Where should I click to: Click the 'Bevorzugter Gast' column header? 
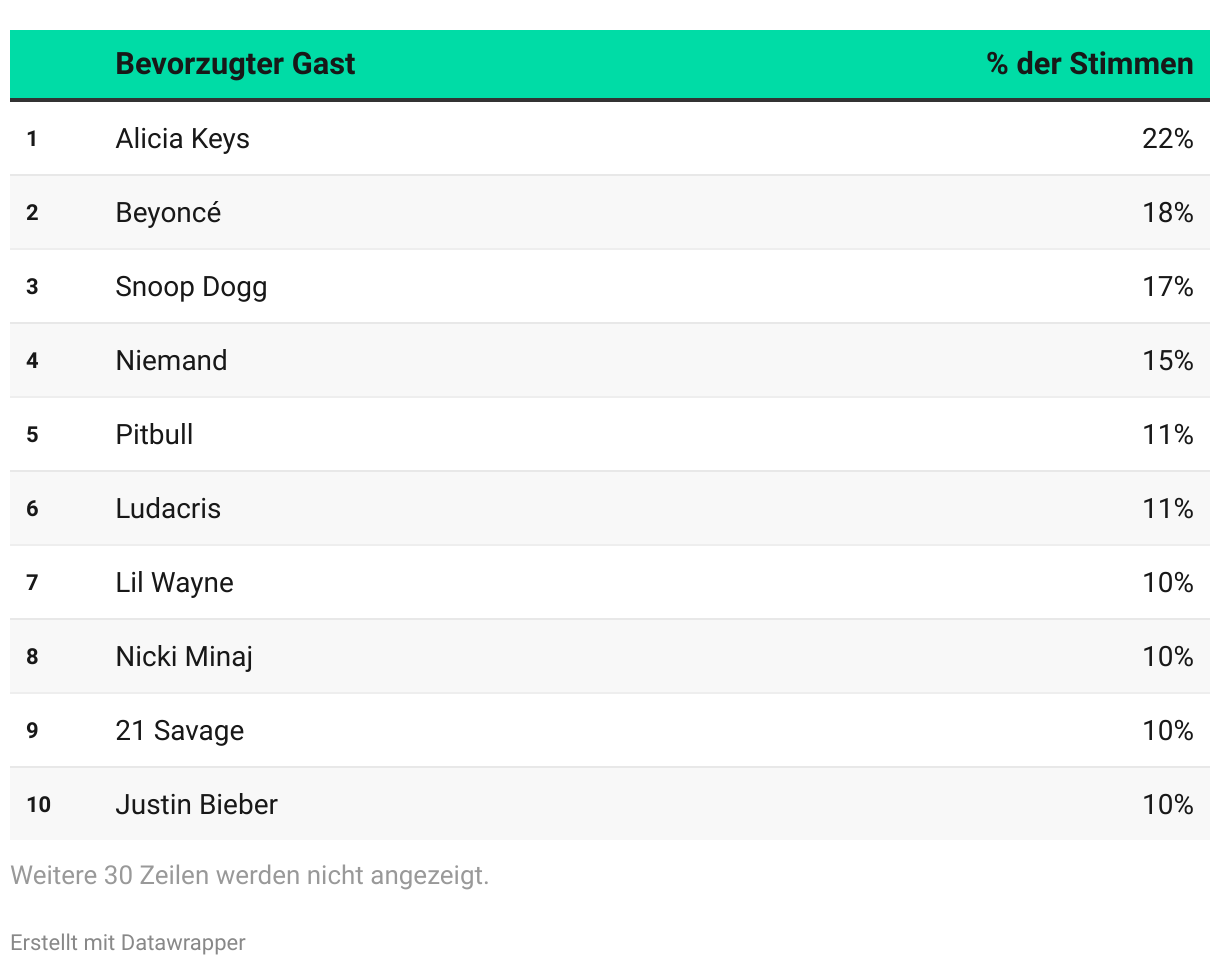235,64
